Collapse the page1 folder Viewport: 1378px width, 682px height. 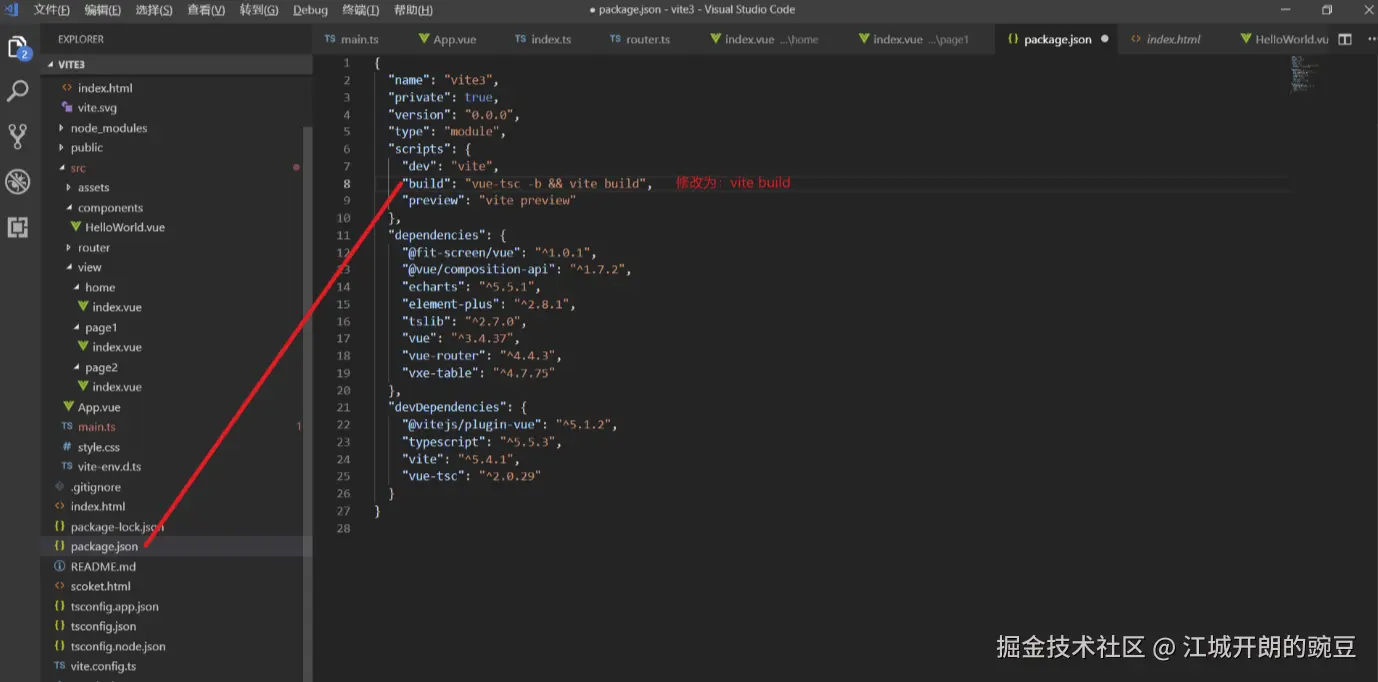coord(101,327)
